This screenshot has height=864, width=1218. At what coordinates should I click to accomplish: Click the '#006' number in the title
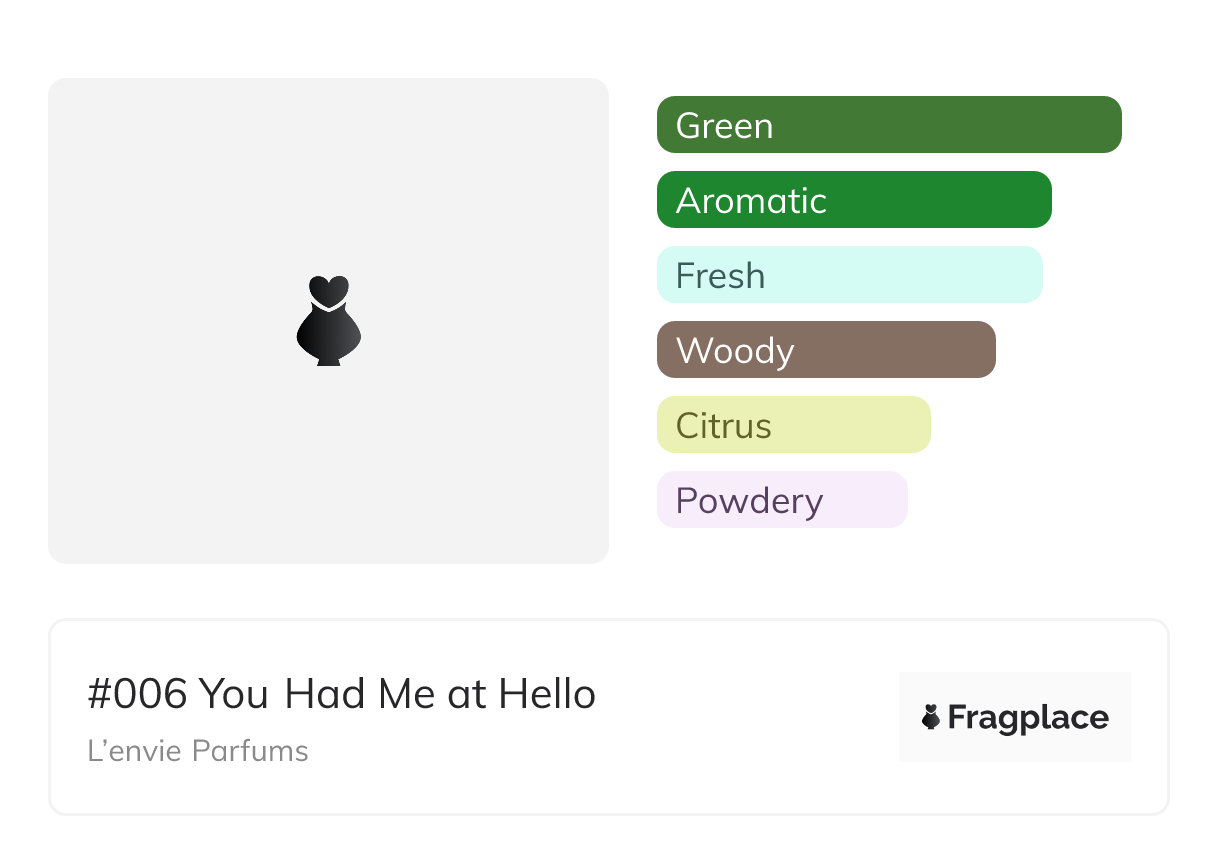pyautogui.click(x=137, y=694)
